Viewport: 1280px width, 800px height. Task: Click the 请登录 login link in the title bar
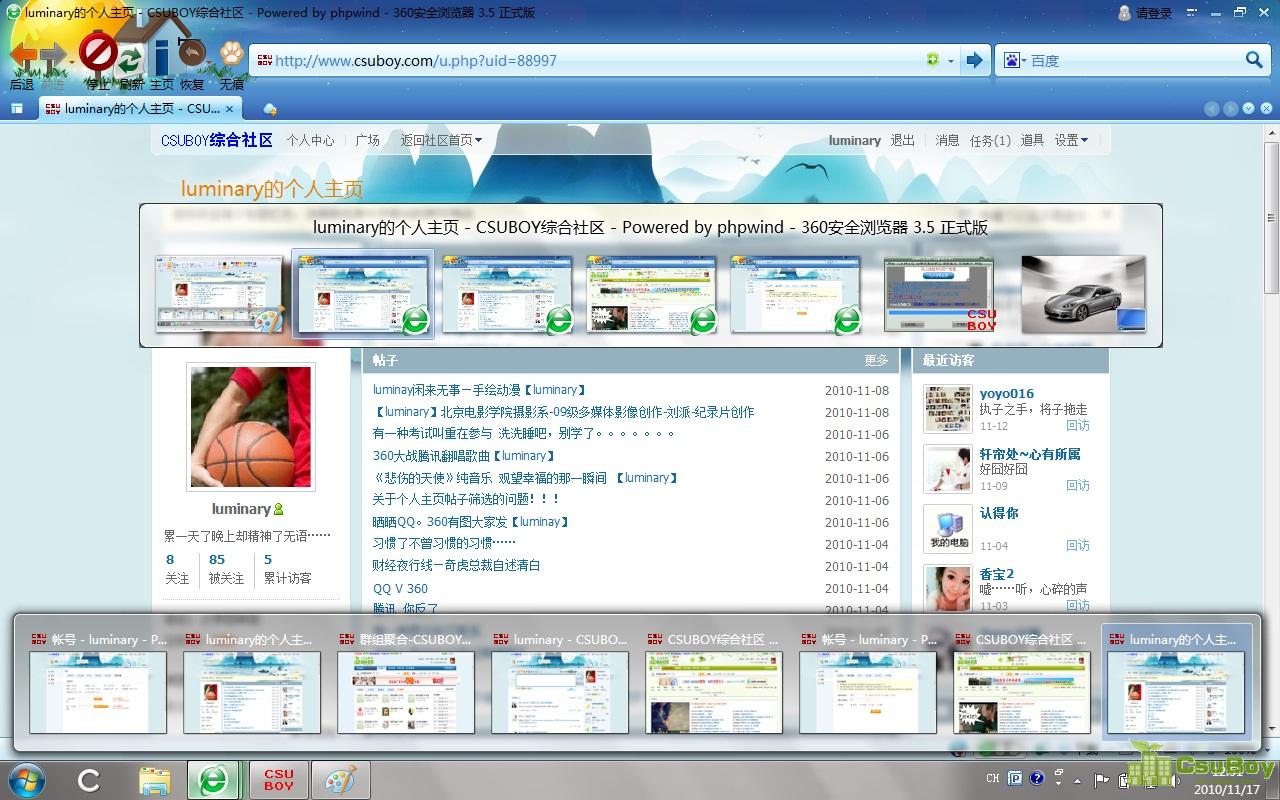(x=1153, y=13)
